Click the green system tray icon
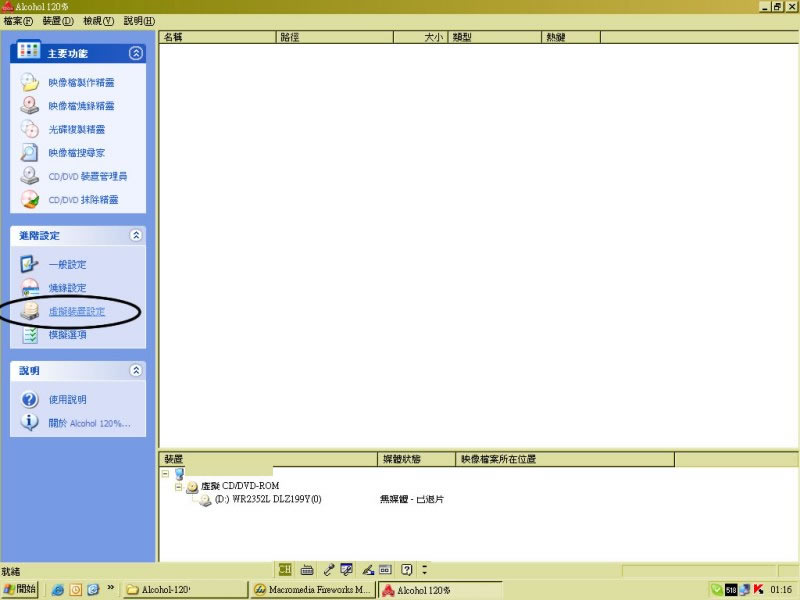Viewport: 800px width, 600px height. (x=717, y=590)
